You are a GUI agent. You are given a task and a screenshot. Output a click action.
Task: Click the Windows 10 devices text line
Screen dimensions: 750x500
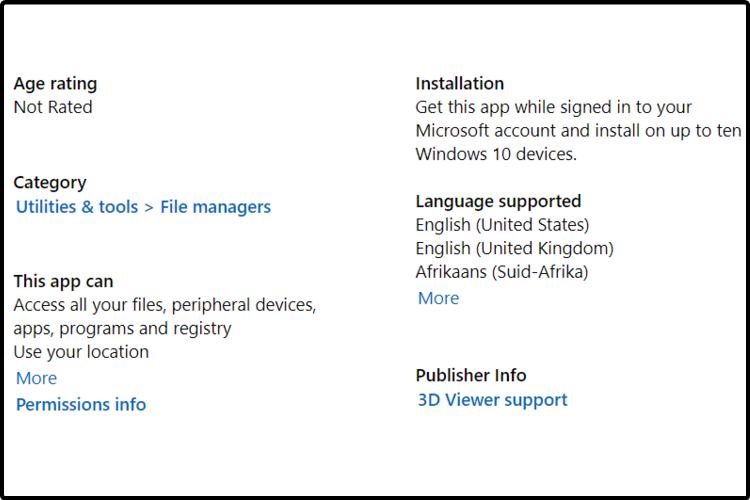[496, 155]
